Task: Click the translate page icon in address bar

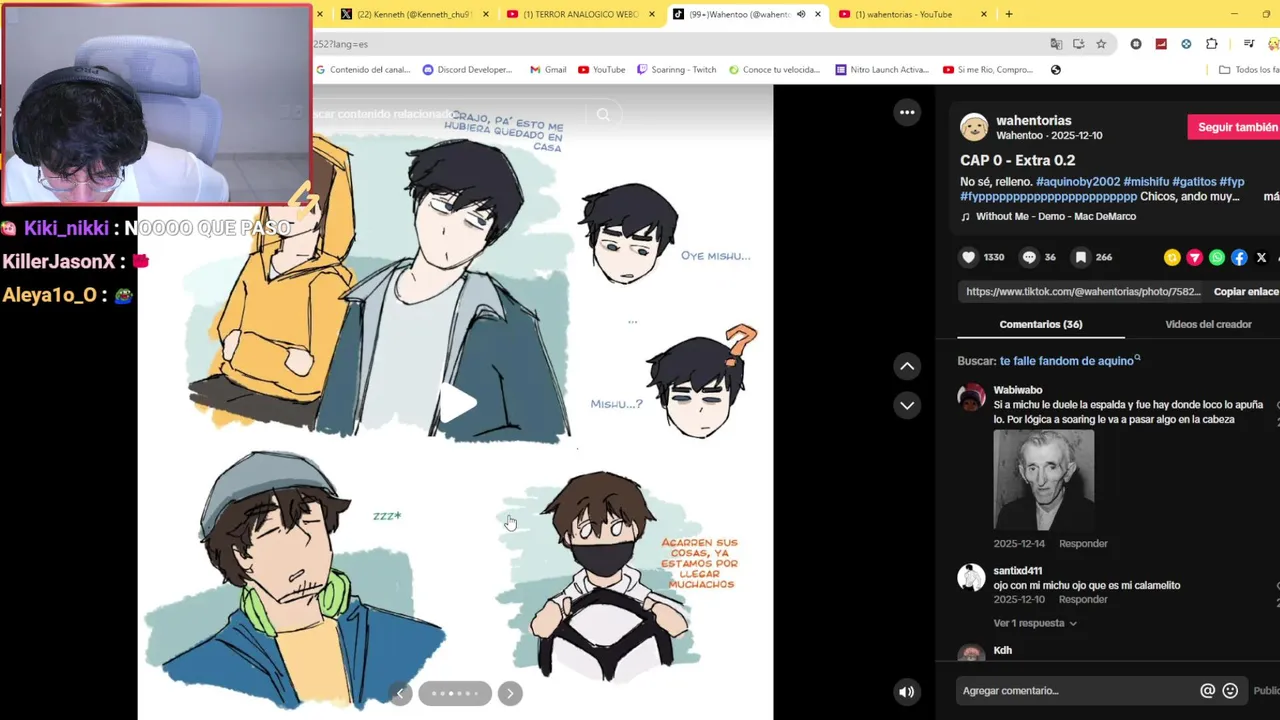Action: pos(1056,44)
